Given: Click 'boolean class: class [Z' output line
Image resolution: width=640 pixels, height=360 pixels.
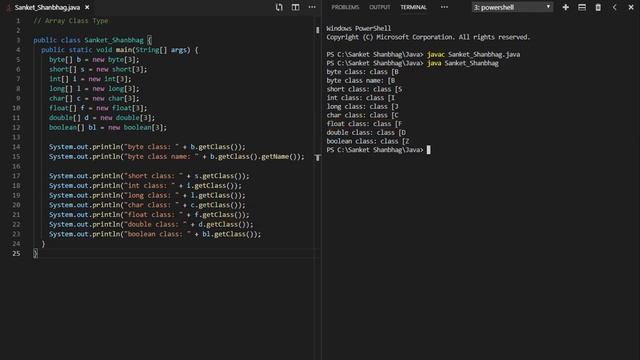Looking at the screenshot, I should tap(367, 141).
